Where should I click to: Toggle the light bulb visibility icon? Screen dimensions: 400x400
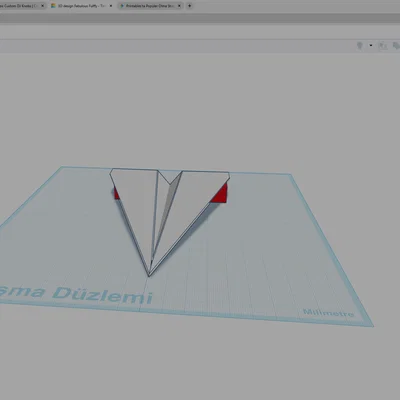pos(360,45)
